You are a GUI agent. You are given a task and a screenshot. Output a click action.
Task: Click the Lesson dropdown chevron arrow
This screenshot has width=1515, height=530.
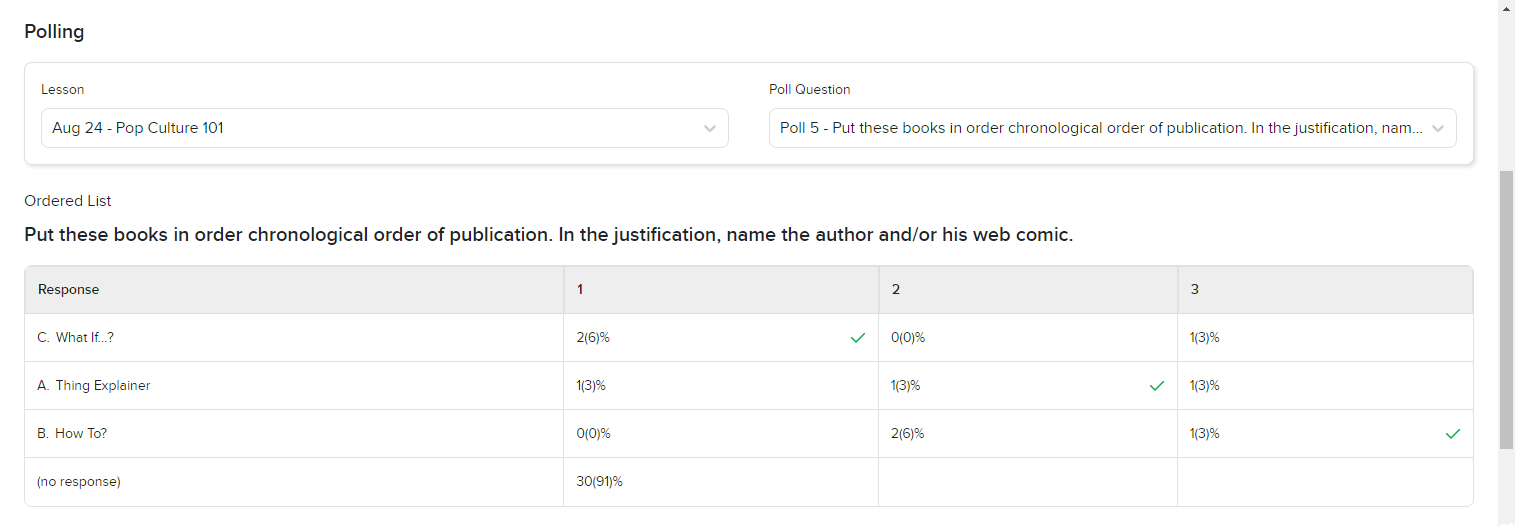(x=710, y=129)
